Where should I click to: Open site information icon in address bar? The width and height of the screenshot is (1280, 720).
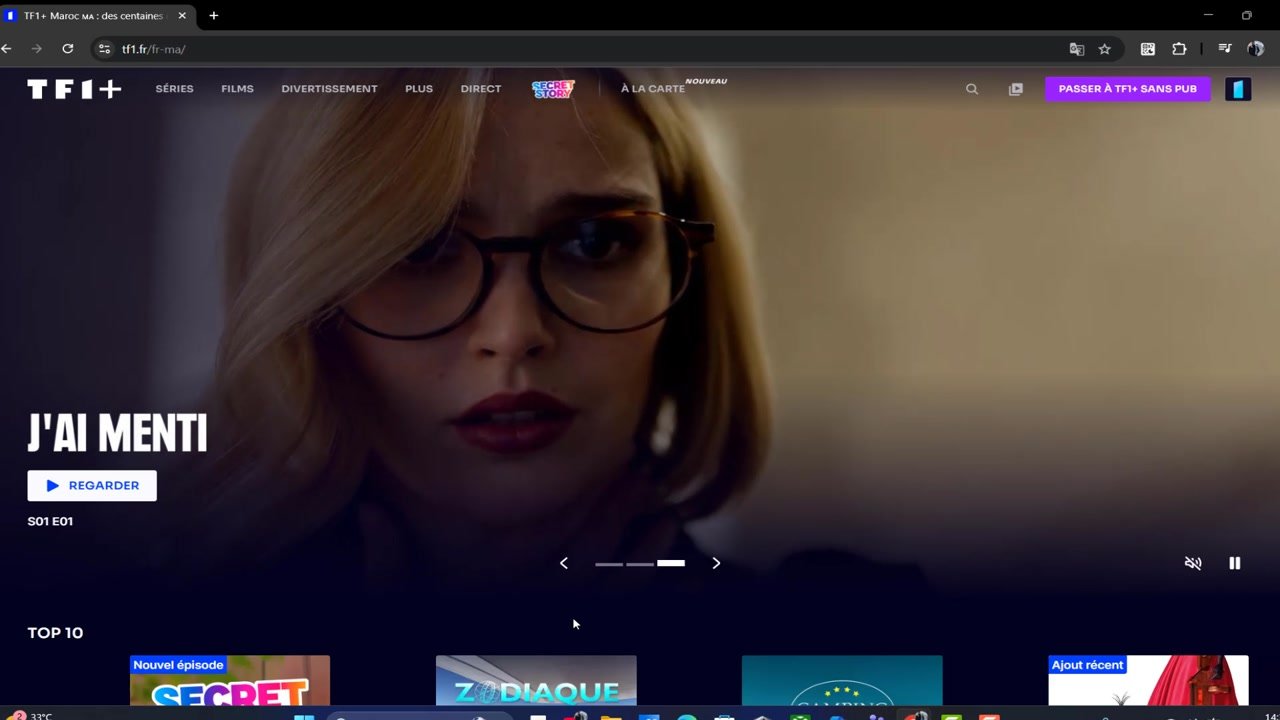104,49
